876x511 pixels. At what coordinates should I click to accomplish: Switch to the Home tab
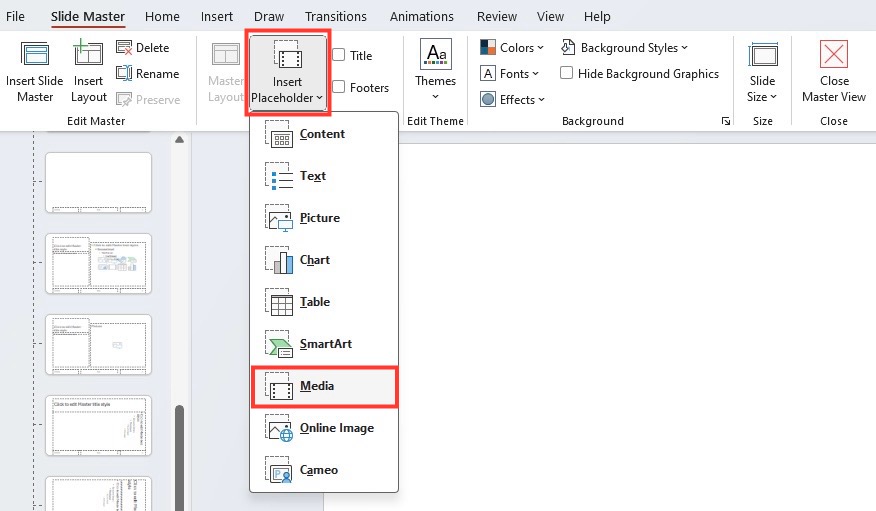point(162,16)
